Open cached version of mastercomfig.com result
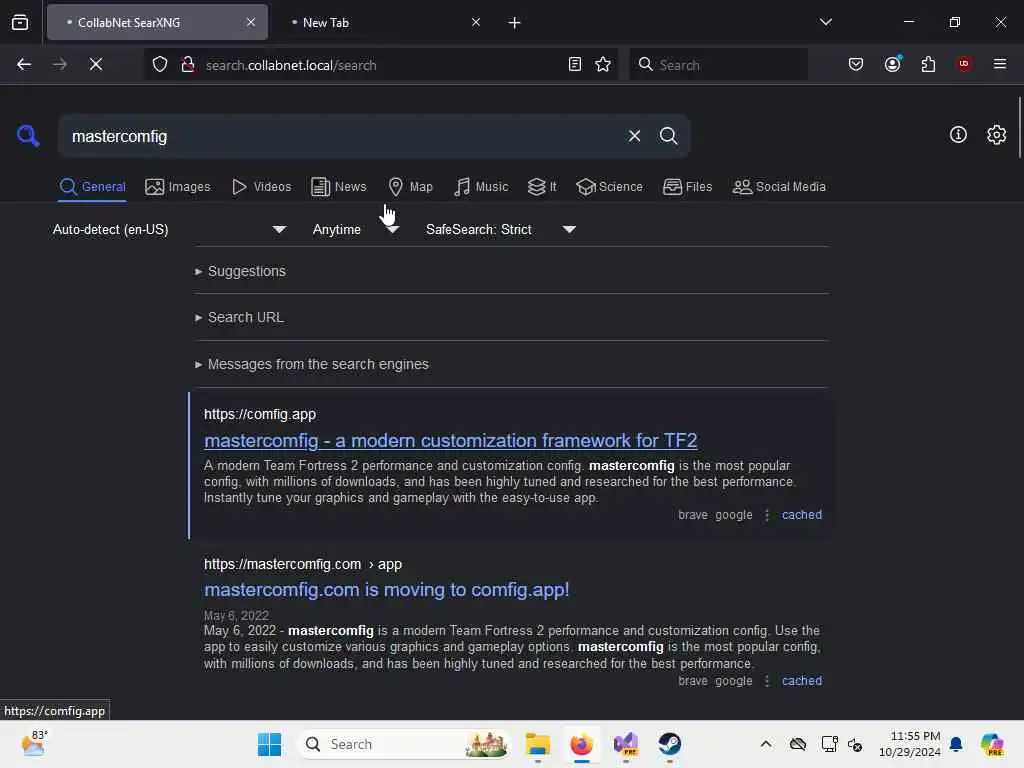 tap(801, 680)
